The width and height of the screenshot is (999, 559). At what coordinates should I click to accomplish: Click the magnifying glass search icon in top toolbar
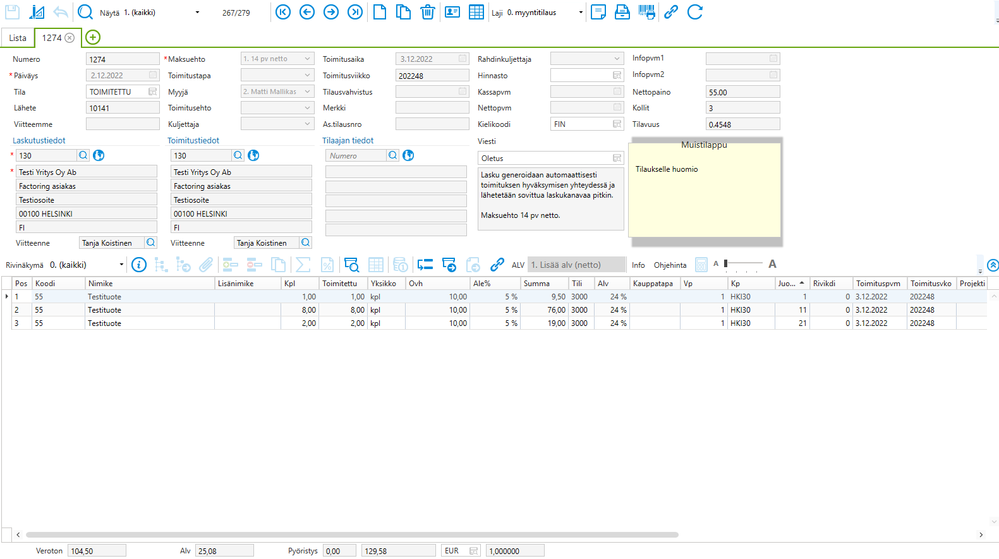(x=85, y=11)
